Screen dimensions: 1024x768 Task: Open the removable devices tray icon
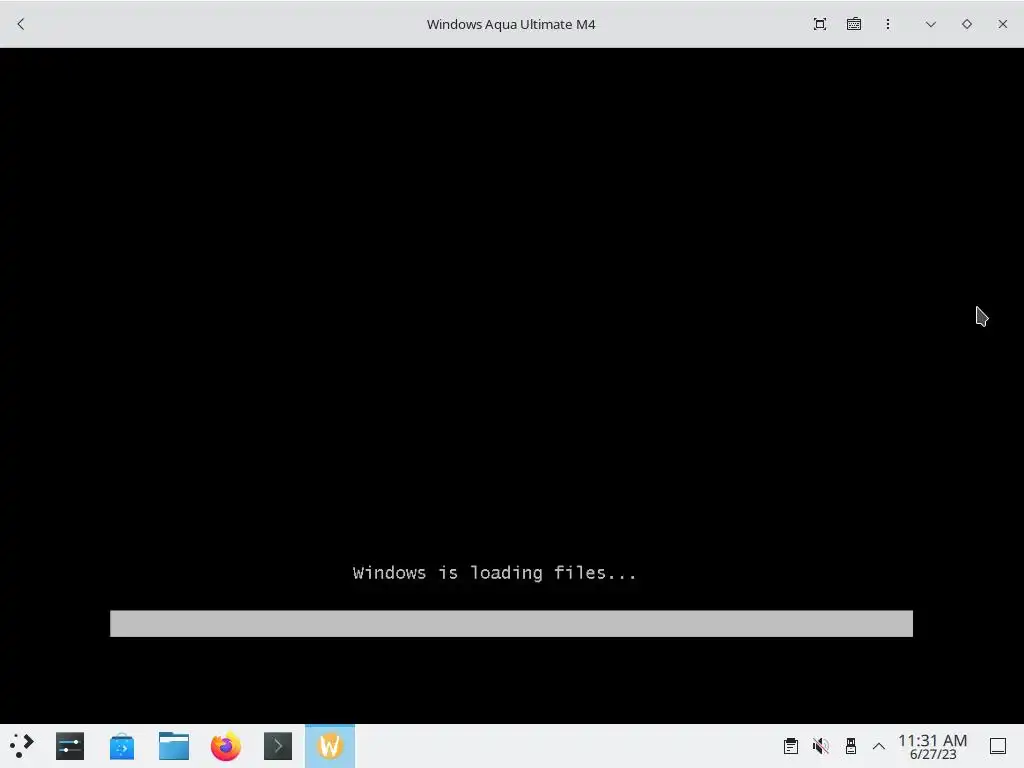[x=850, y=746]
